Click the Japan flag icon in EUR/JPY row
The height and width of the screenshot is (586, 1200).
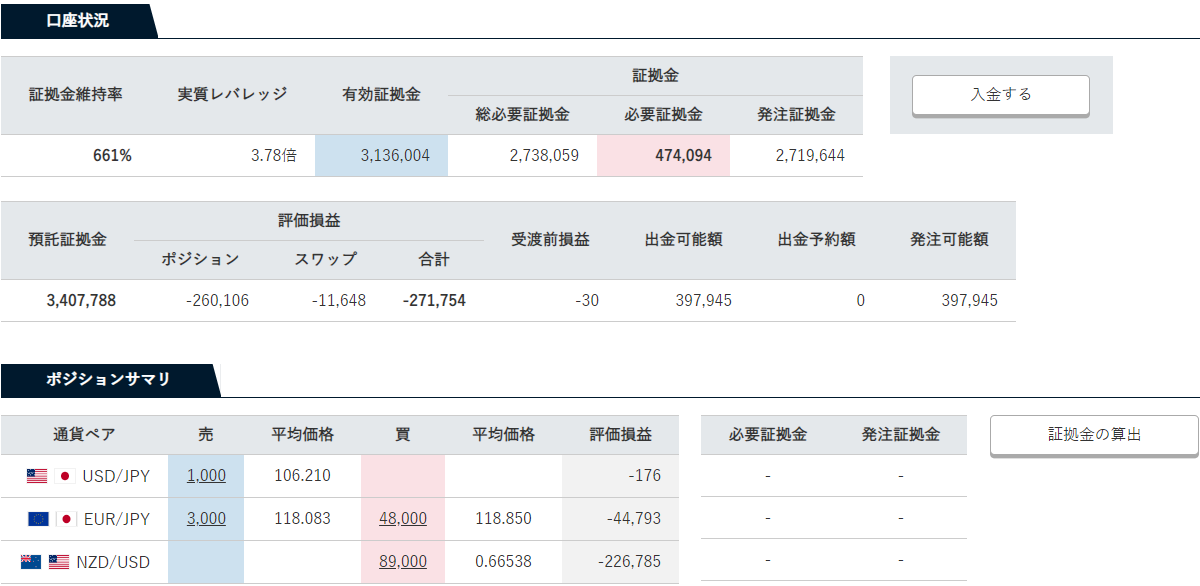click(x=65, y=519)
